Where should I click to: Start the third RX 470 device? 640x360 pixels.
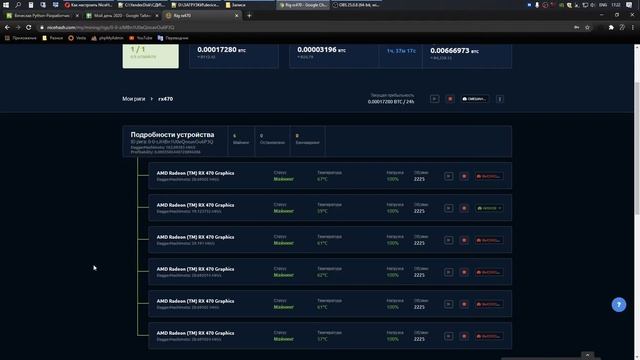click(x=449, y=240)
